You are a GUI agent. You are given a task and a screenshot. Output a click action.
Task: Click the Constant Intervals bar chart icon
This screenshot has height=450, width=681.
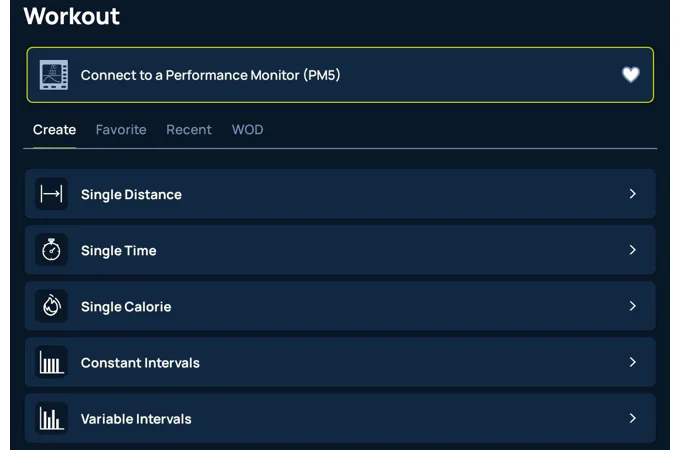click(x=51, y=362)
